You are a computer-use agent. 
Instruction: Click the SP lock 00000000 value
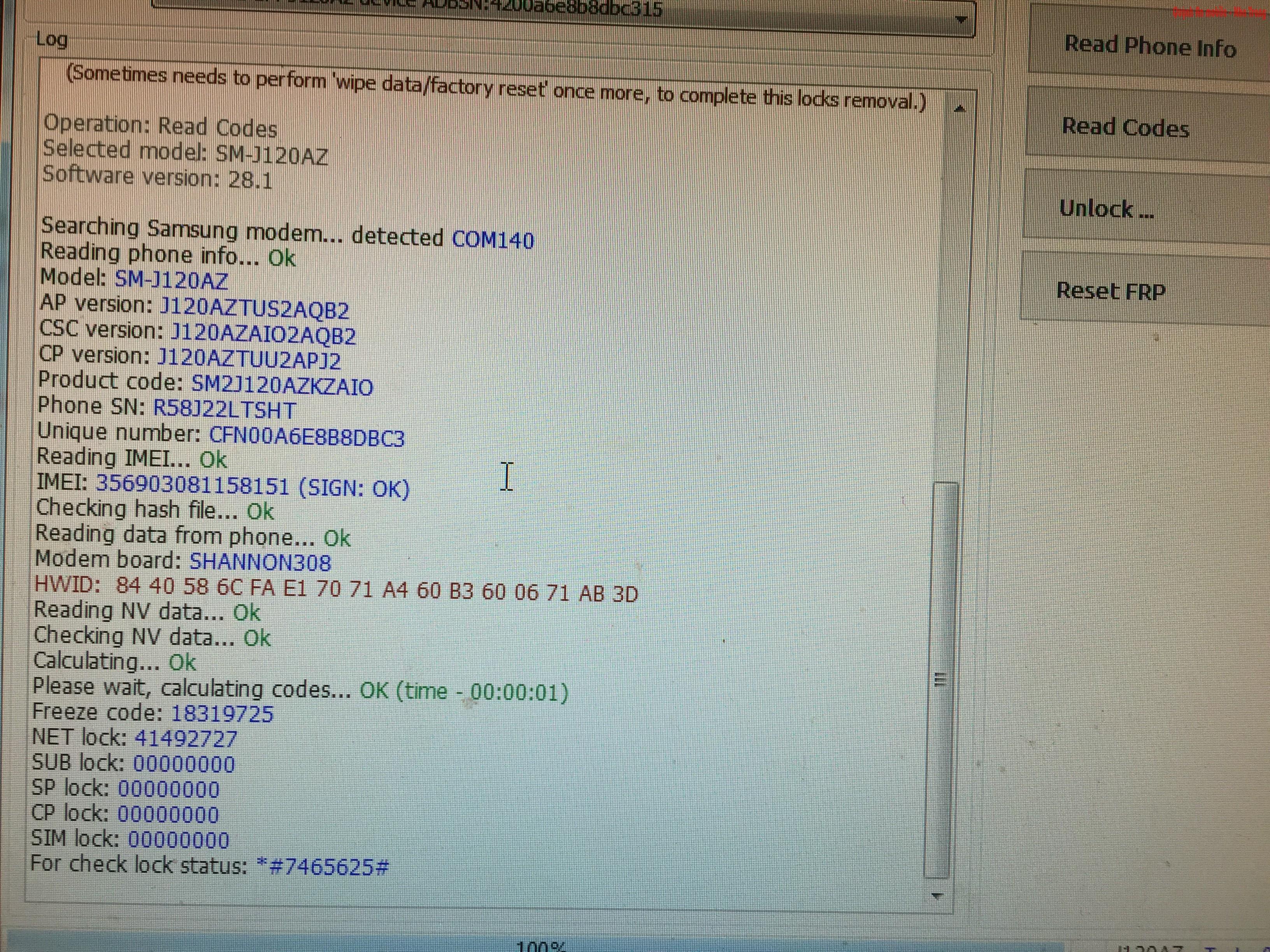pos(169,789)
